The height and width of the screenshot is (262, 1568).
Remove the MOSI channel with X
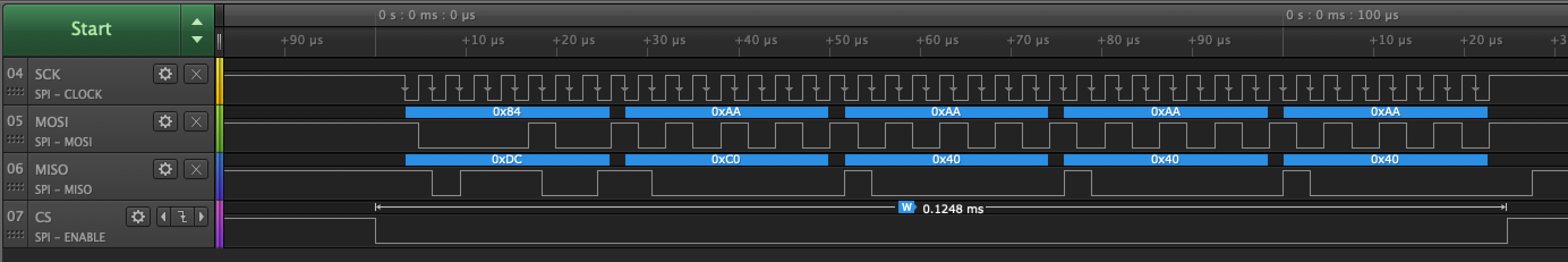pos(196,121)
